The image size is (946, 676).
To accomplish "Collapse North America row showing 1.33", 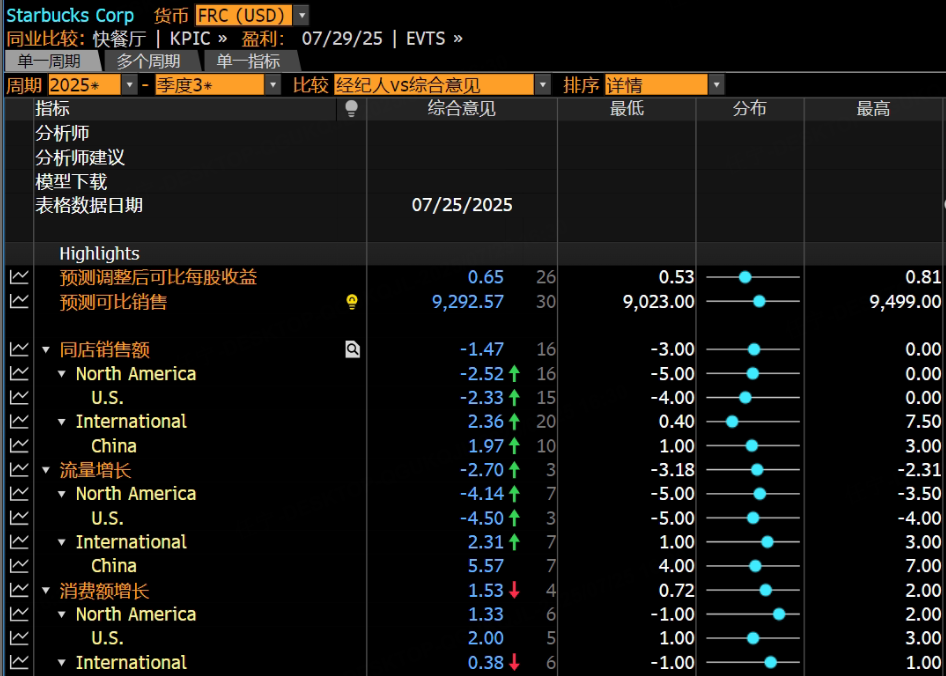I will pos(62,614).
